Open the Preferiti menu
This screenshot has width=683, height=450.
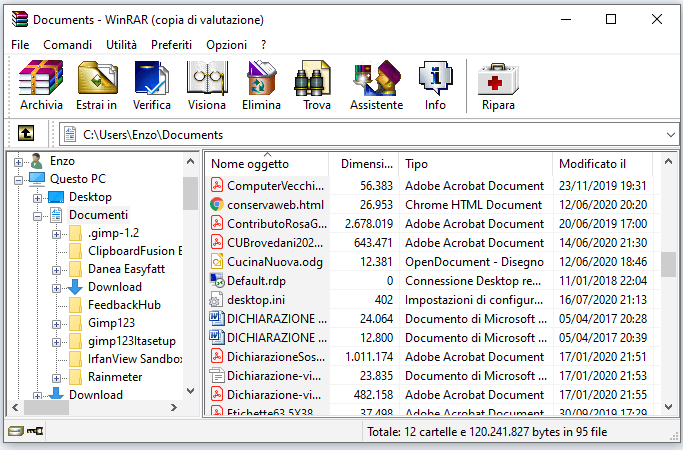(171, 45)
